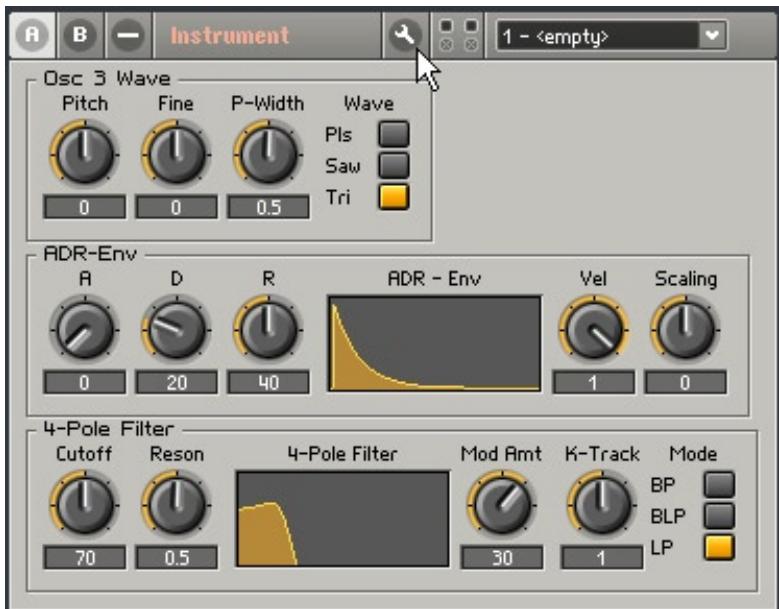This screenshot has height=609, width=779.
Task: Click the Scaling value field
Action: [x=686, y=382]
